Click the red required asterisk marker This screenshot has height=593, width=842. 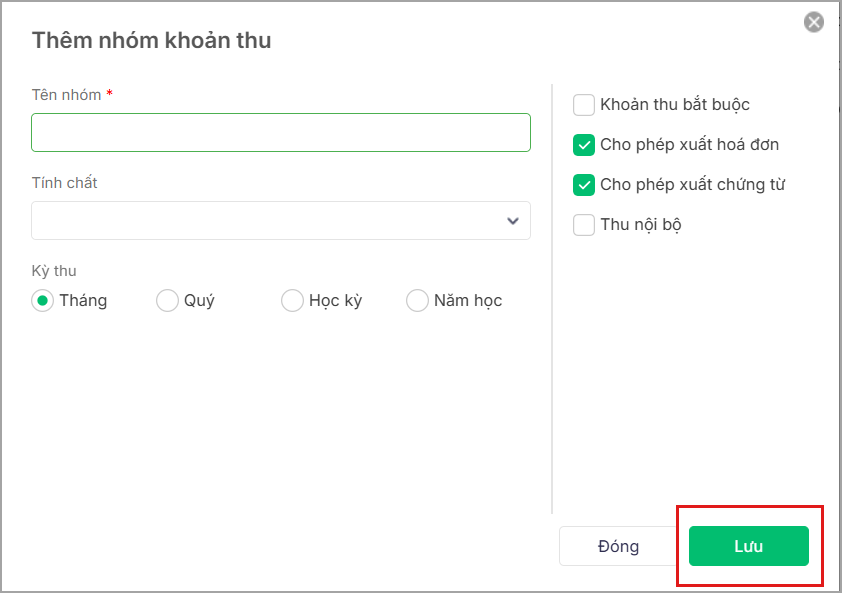tap(109, 94)
